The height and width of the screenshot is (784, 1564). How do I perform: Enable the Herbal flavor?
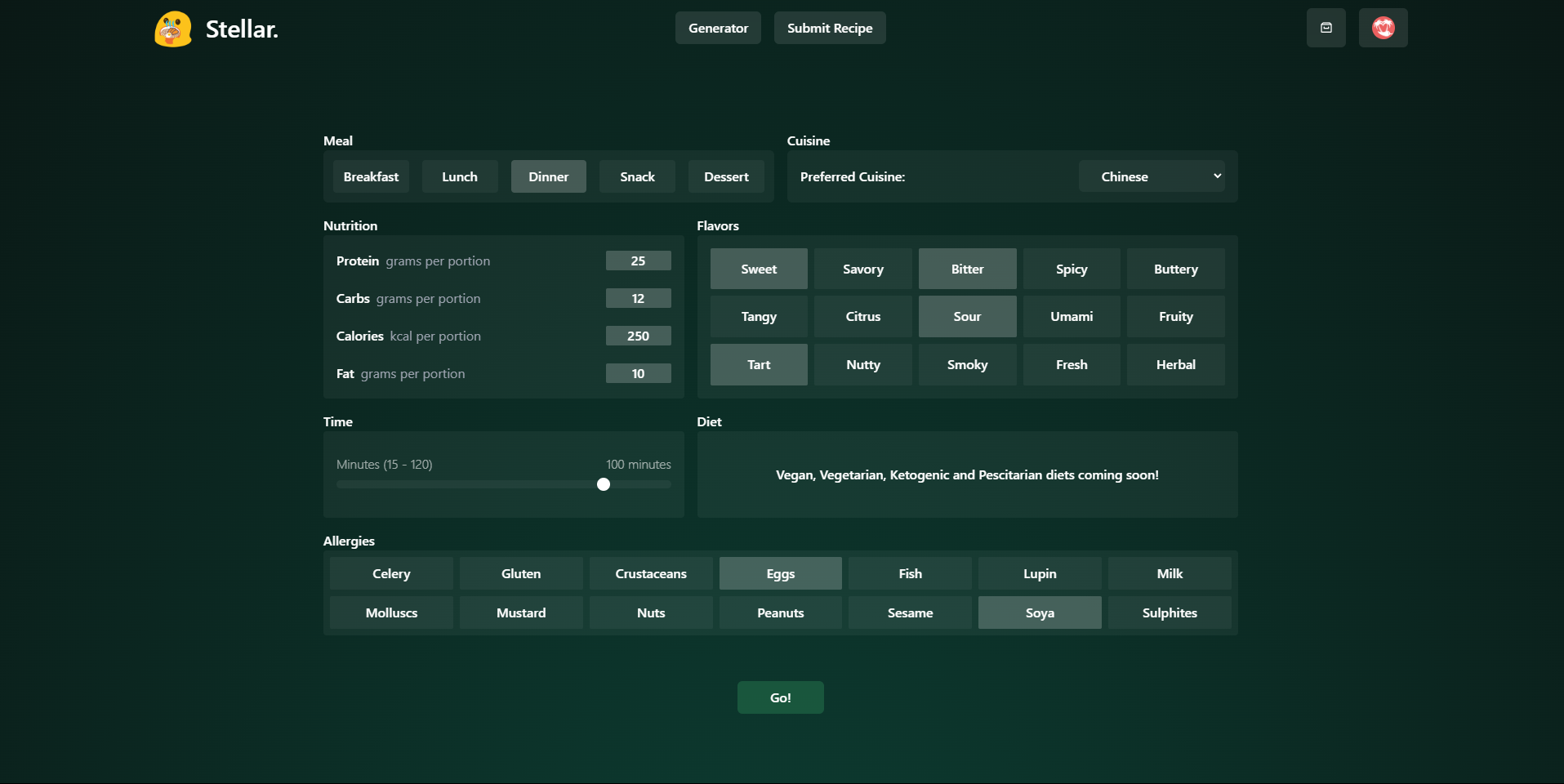point(1176,364)
